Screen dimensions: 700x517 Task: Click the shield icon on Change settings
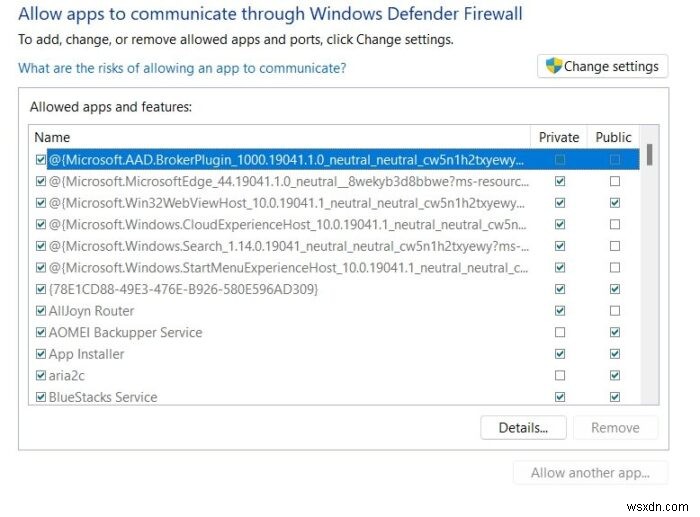pos(552,66)
